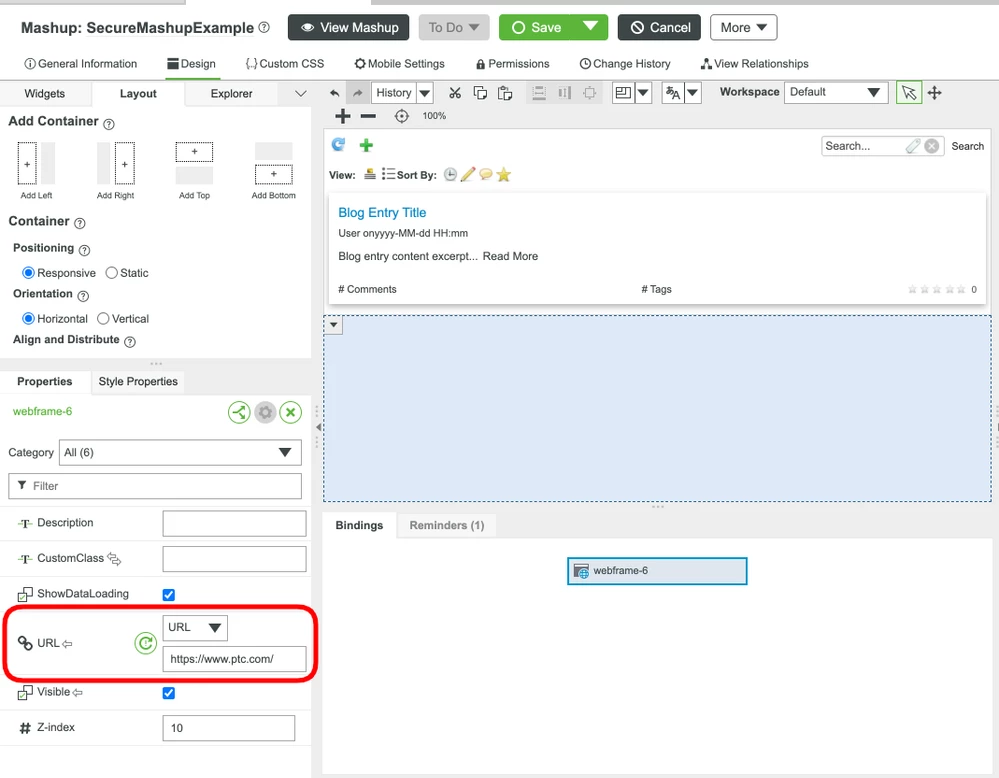Clear blog search with X icon
Viewport: 999px width, 778px height.
pyautogui.click(x=931, y=146)
